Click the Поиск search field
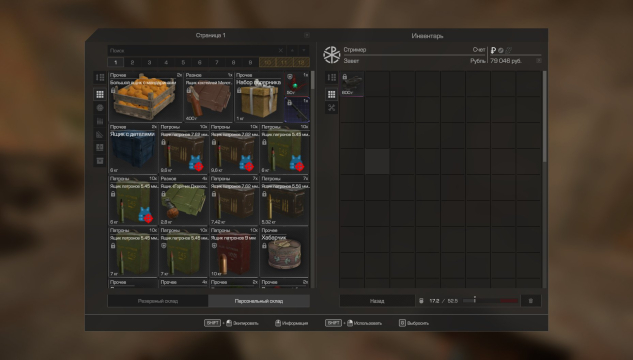The height and width of the screenshot is (360, 633). tap(193, 50)
